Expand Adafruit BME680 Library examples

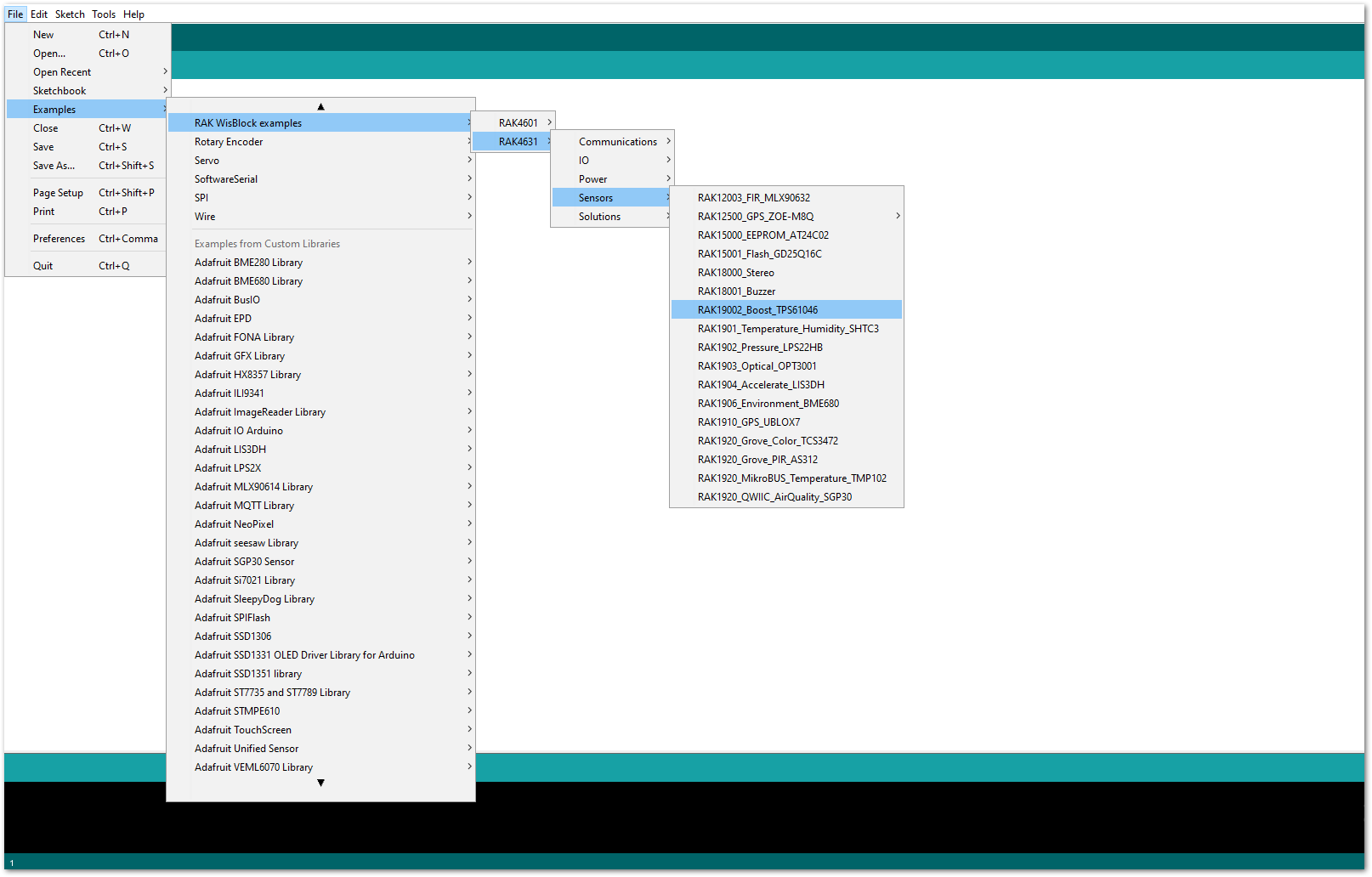tap(320, 281)
